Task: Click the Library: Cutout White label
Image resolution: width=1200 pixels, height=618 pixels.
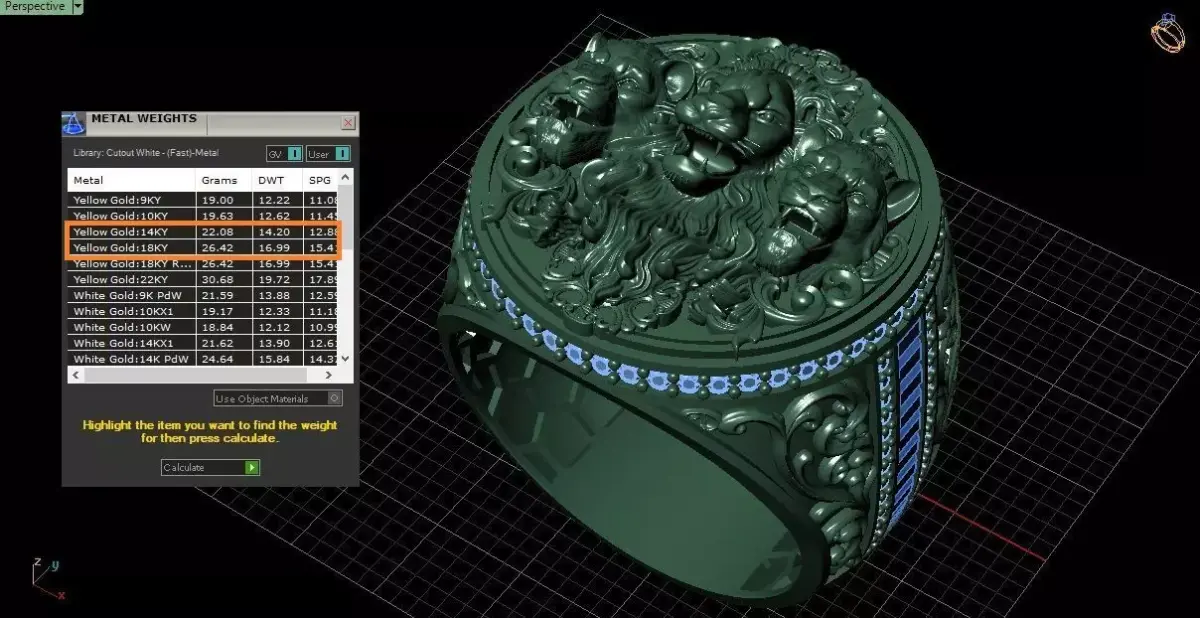Action: (x=146, y=153)
